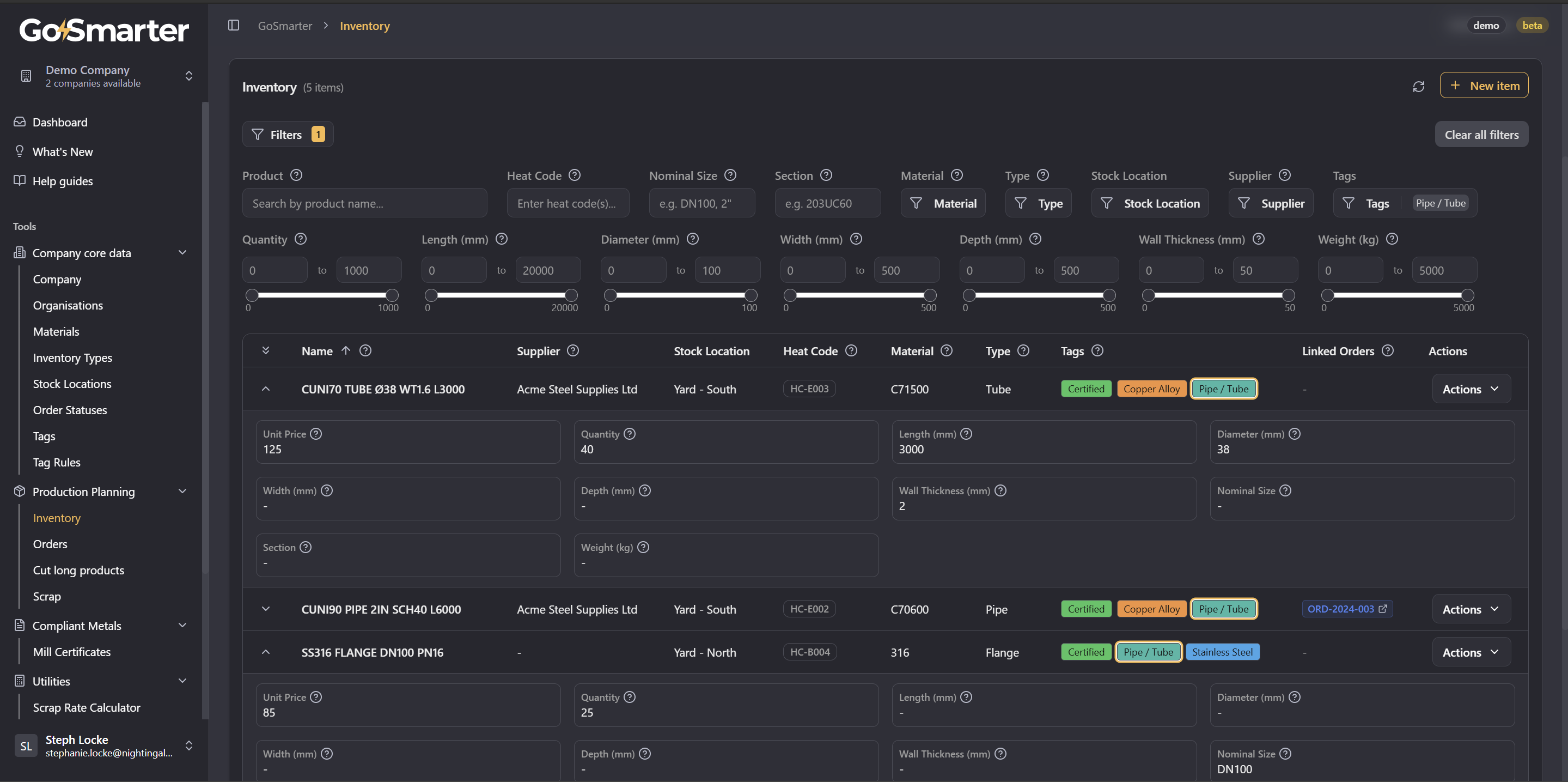Open linked order ORD-2024-003
Image resolution: width=1568 pixels, height=782 pixels.
(1347, 609)
